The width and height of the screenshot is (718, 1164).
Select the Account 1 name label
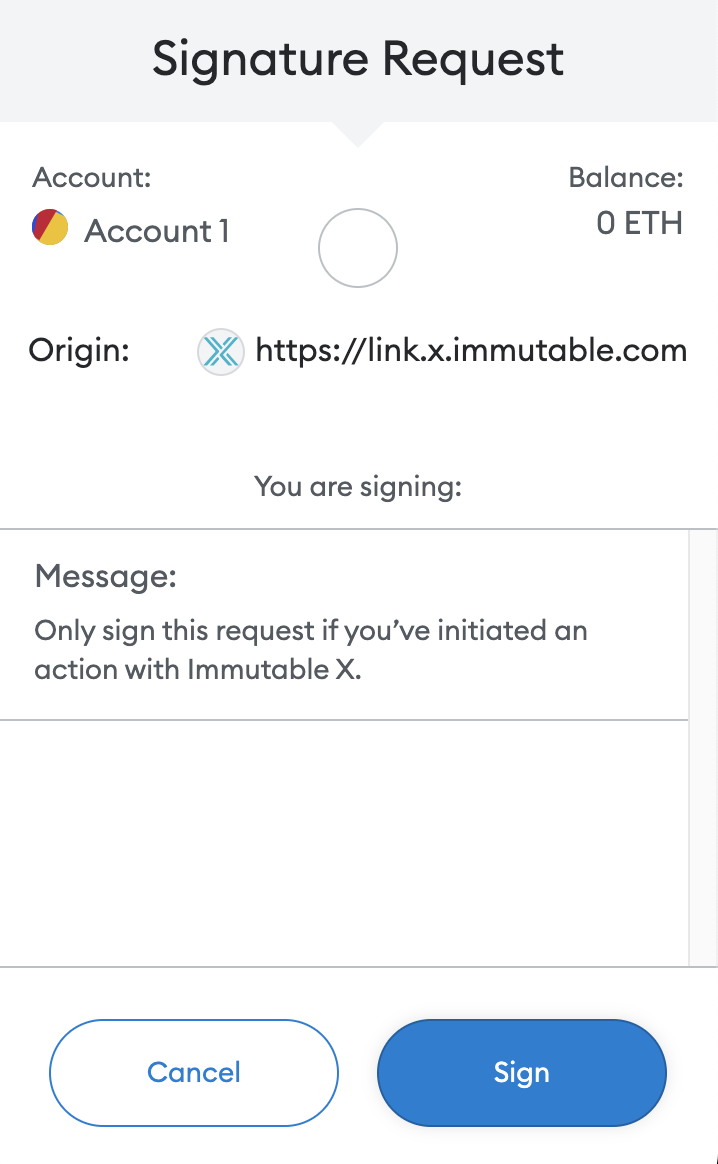[157, 231]
